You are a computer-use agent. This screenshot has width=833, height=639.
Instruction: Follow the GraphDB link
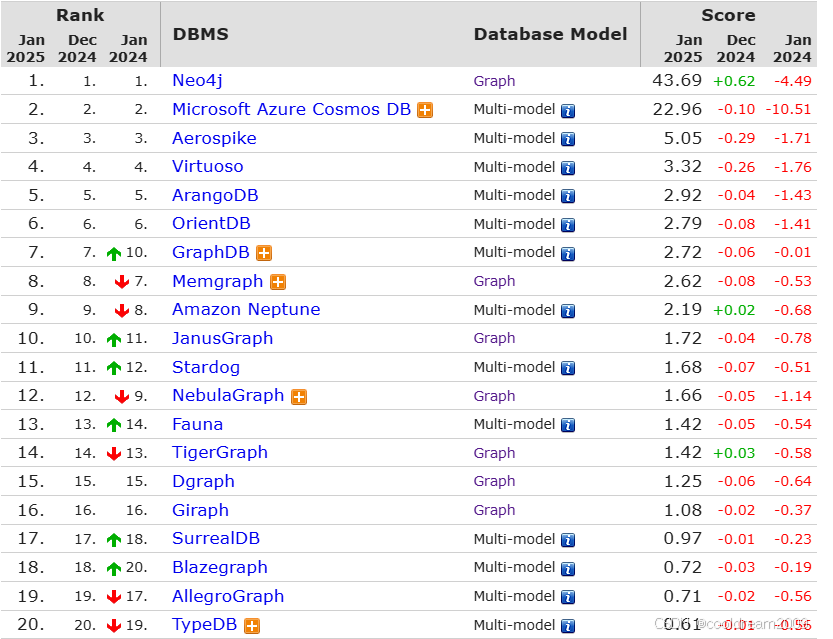click(211, 252)
